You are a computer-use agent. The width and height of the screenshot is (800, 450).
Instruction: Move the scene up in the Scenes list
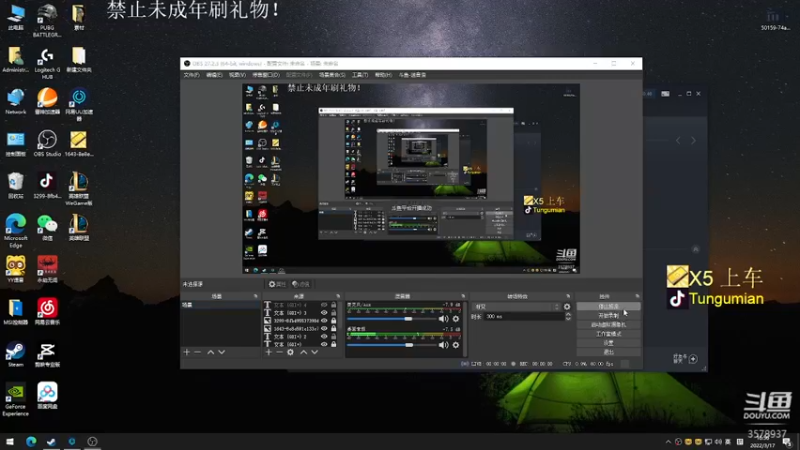click(x=210, y=352)
